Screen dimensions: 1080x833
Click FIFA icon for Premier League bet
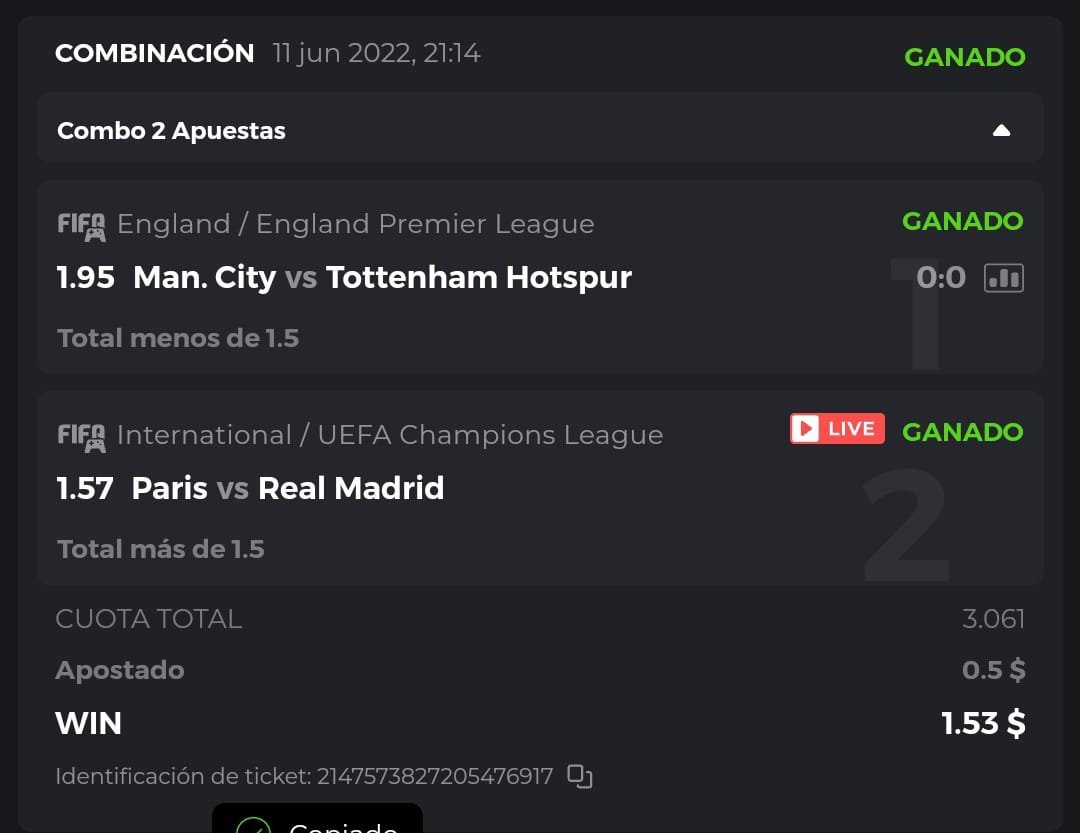[x=81, y=226]
